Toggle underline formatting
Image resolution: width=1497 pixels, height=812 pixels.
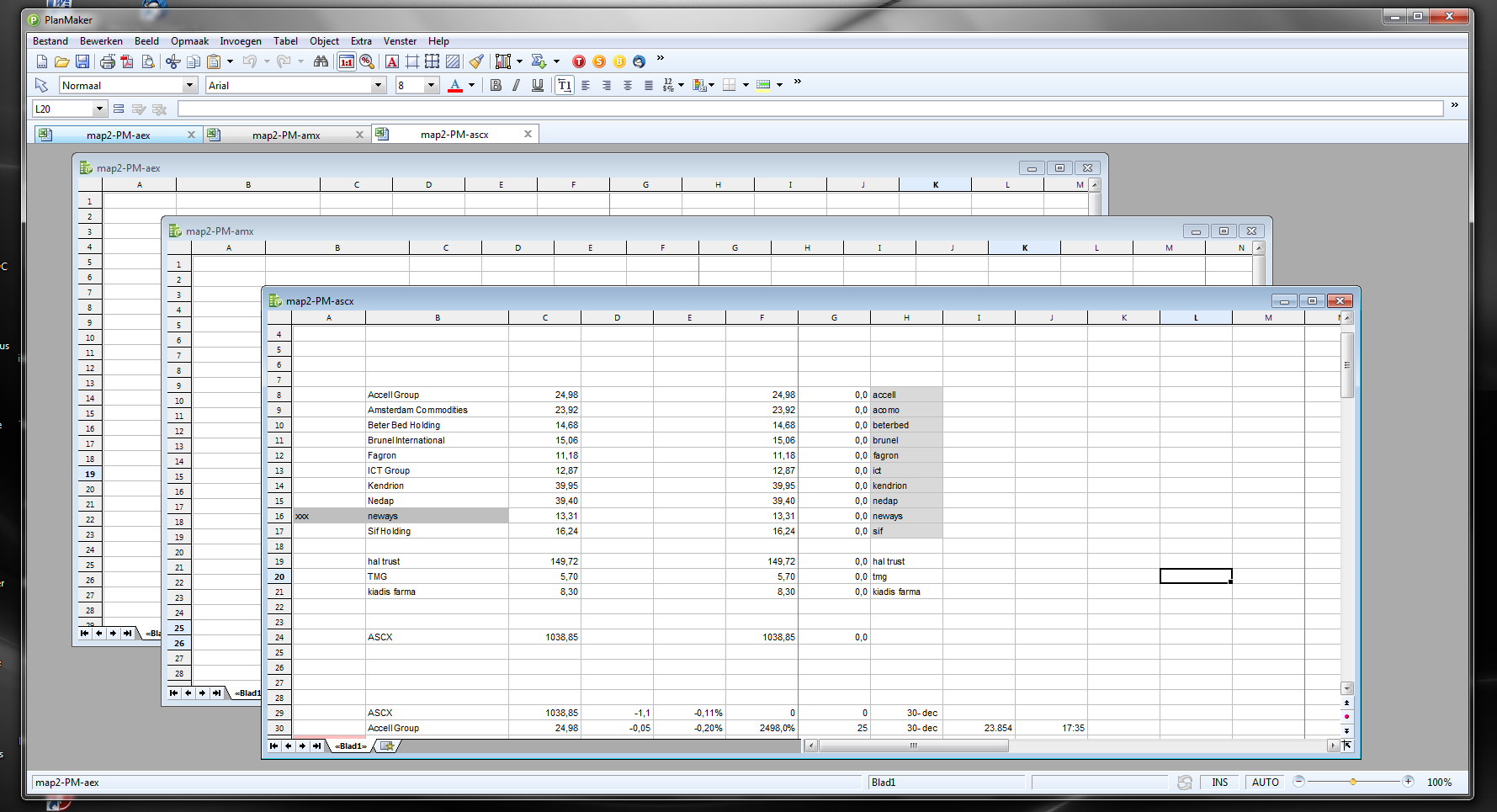click(538, 85)
